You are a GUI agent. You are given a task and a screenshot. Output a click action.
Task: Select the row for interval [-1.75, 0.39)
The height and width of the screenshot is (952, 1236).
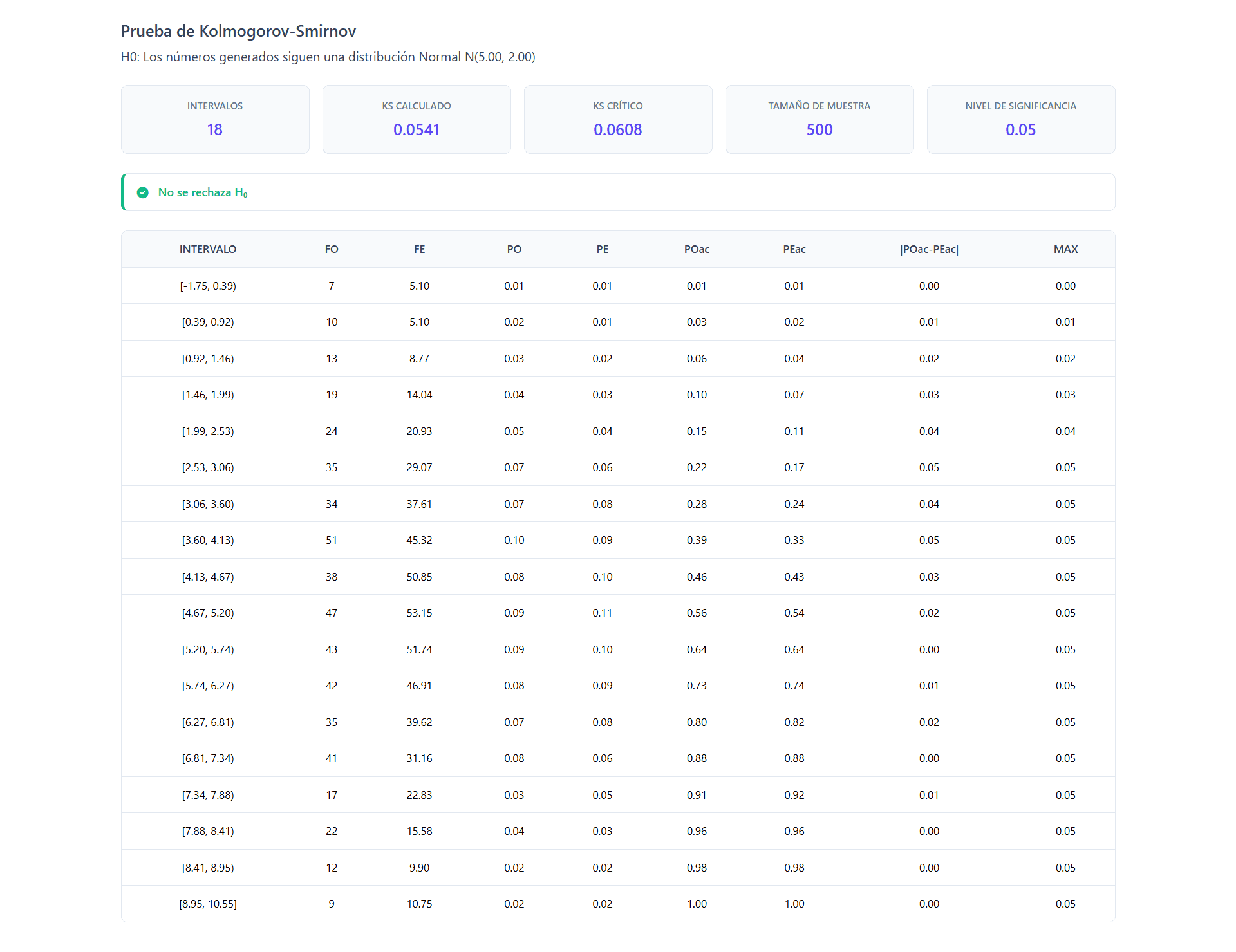point(618,286)
